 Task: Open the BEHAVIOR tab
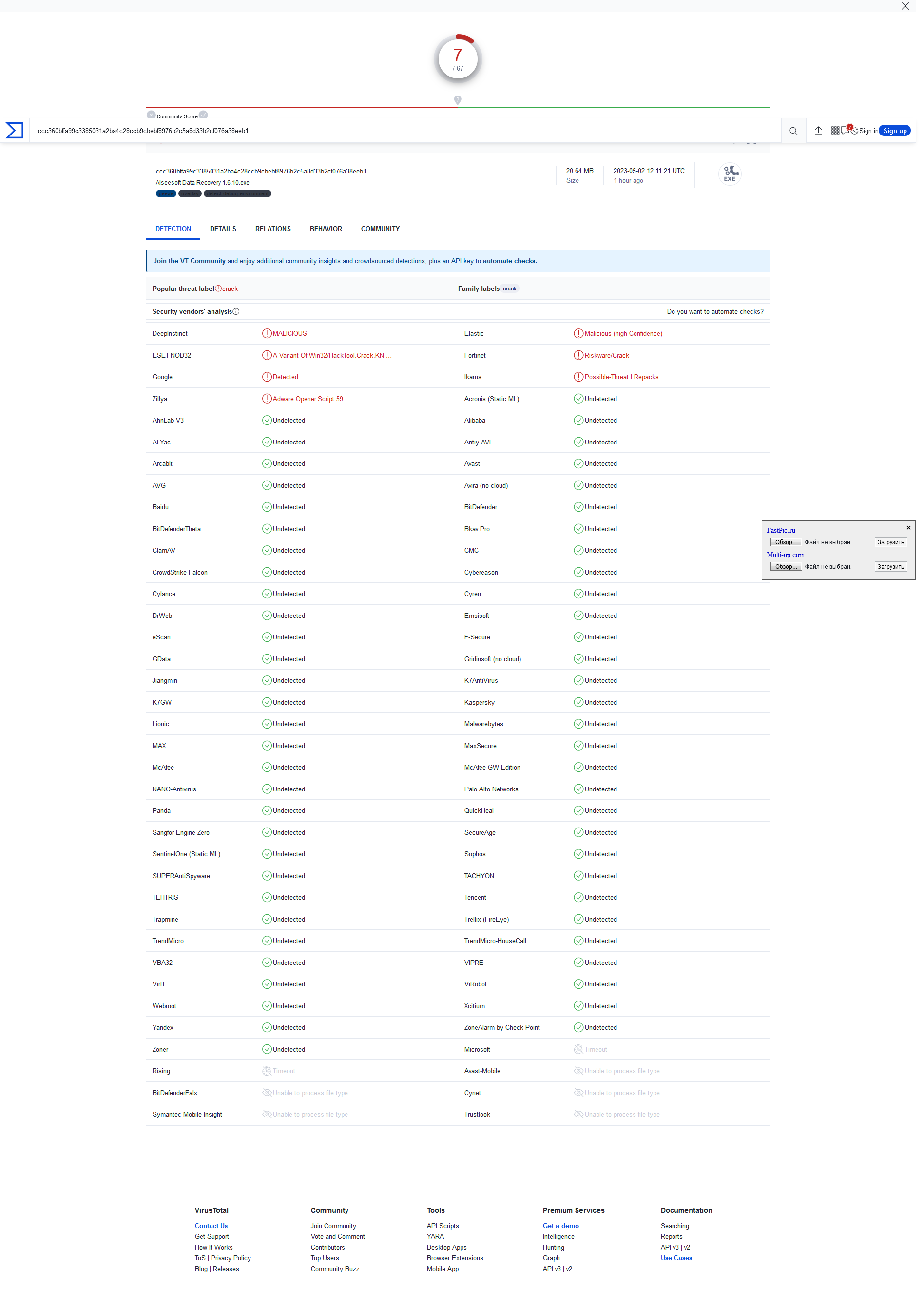326,229
